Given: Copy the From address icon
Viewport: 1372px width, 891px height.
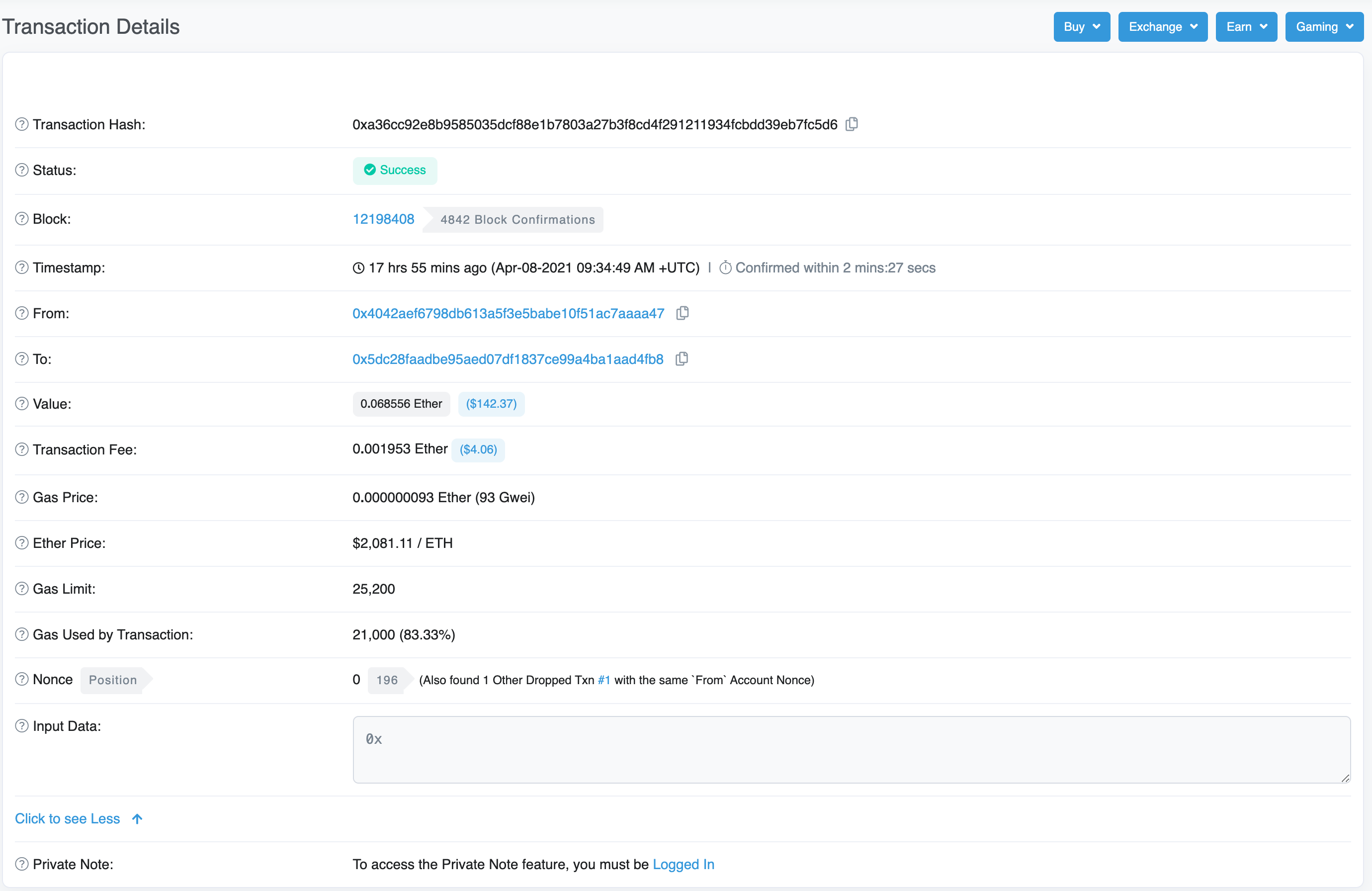Looking at the screenshot, I should click(683, 313).
